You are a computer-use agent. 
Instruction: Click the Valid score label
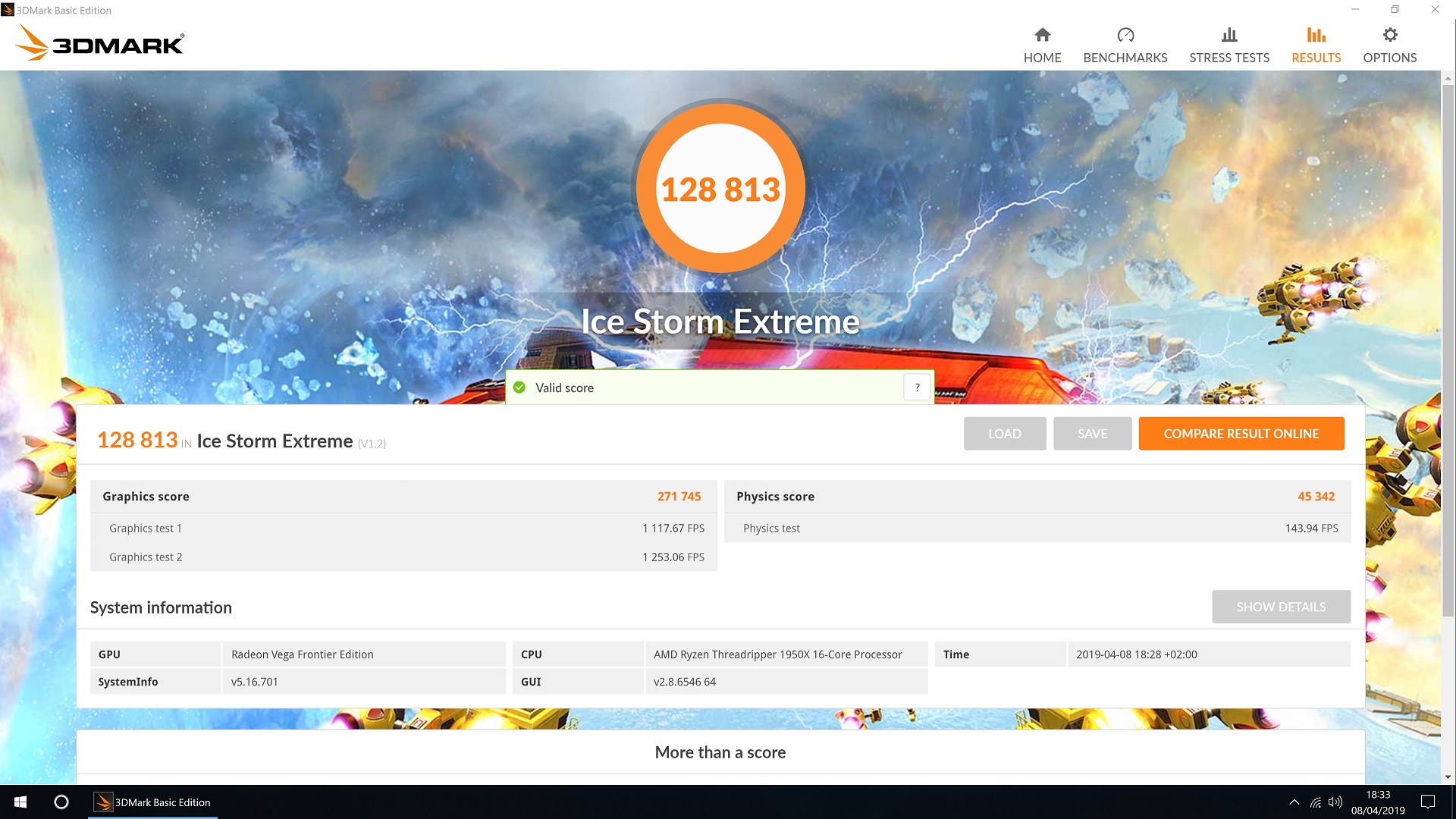564,388
